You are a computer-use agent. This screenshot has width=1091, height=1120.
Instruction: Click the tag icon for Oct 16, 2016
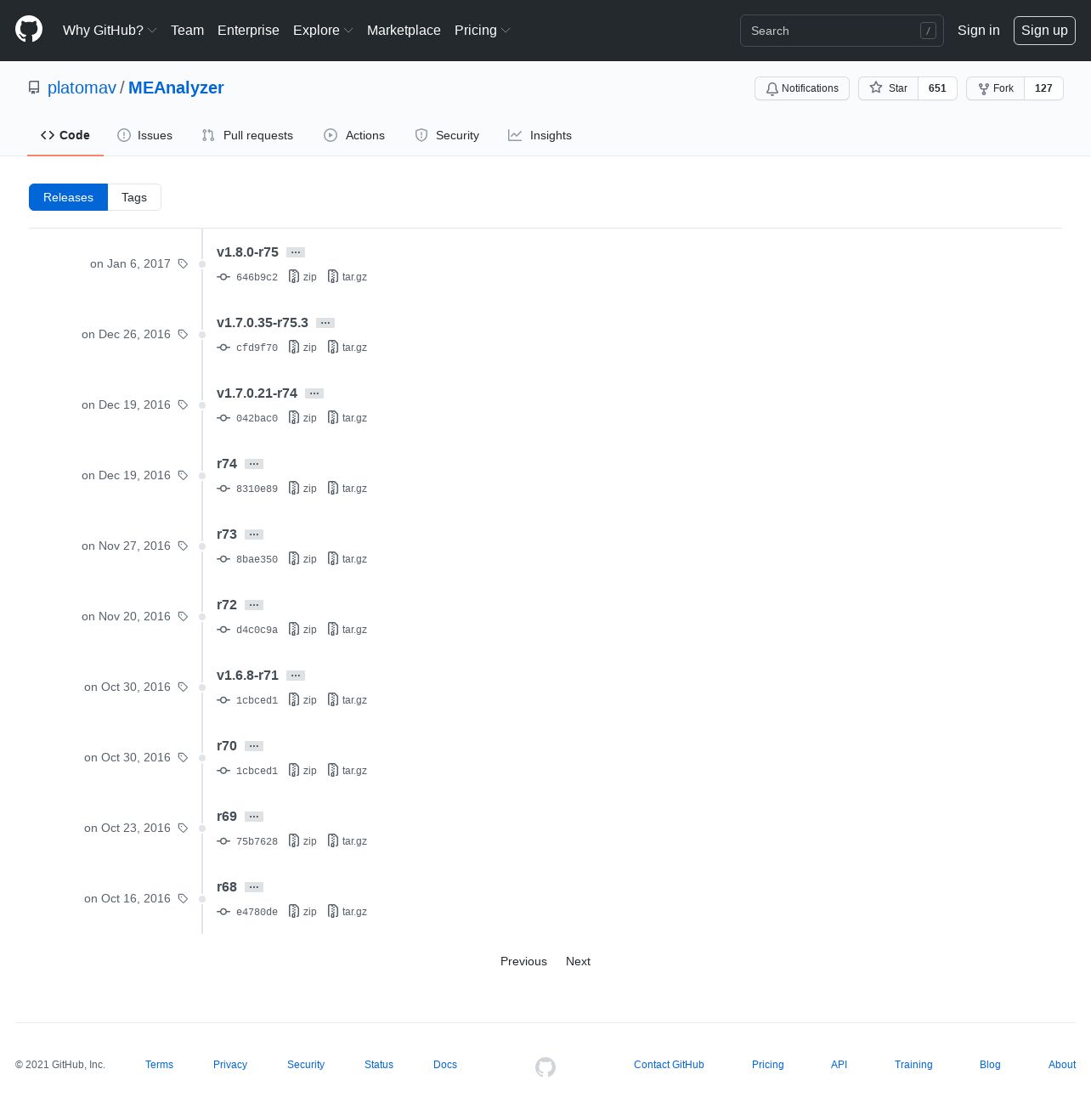(x=183, y=899)
